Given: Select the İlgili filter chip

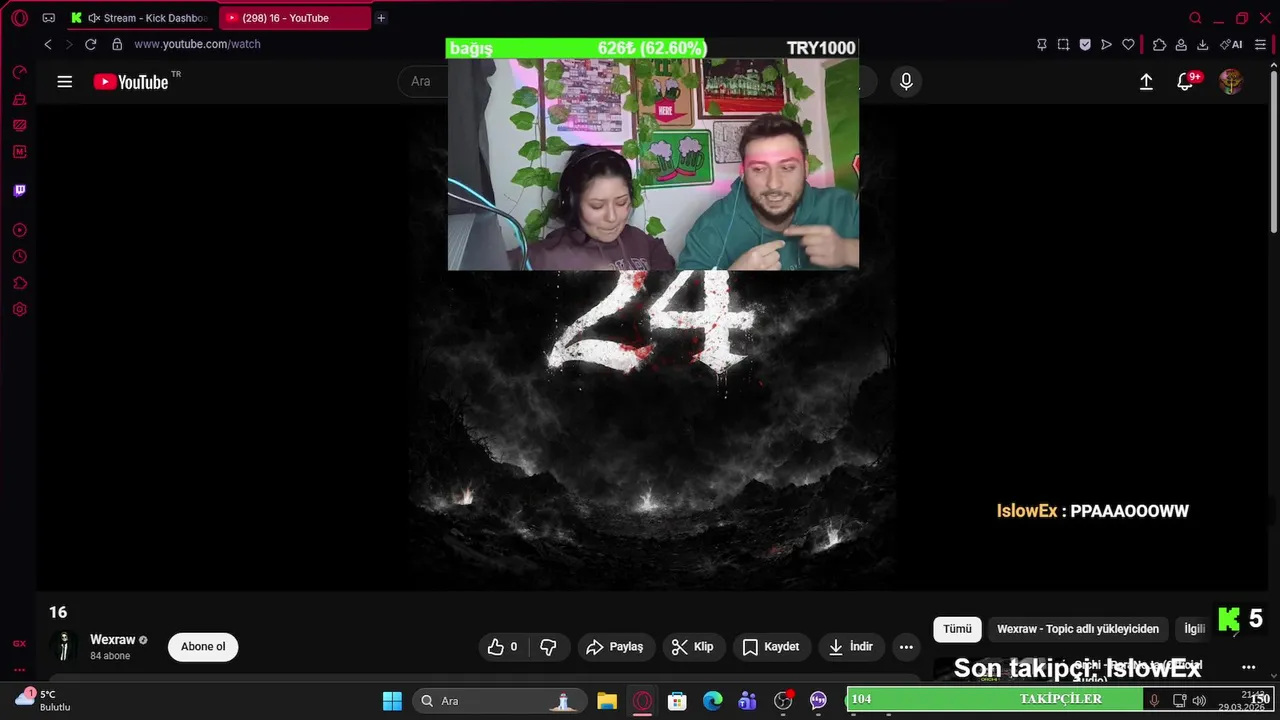Looking at the screenshot, I should pyautogui.click(x=1194, y=629).
